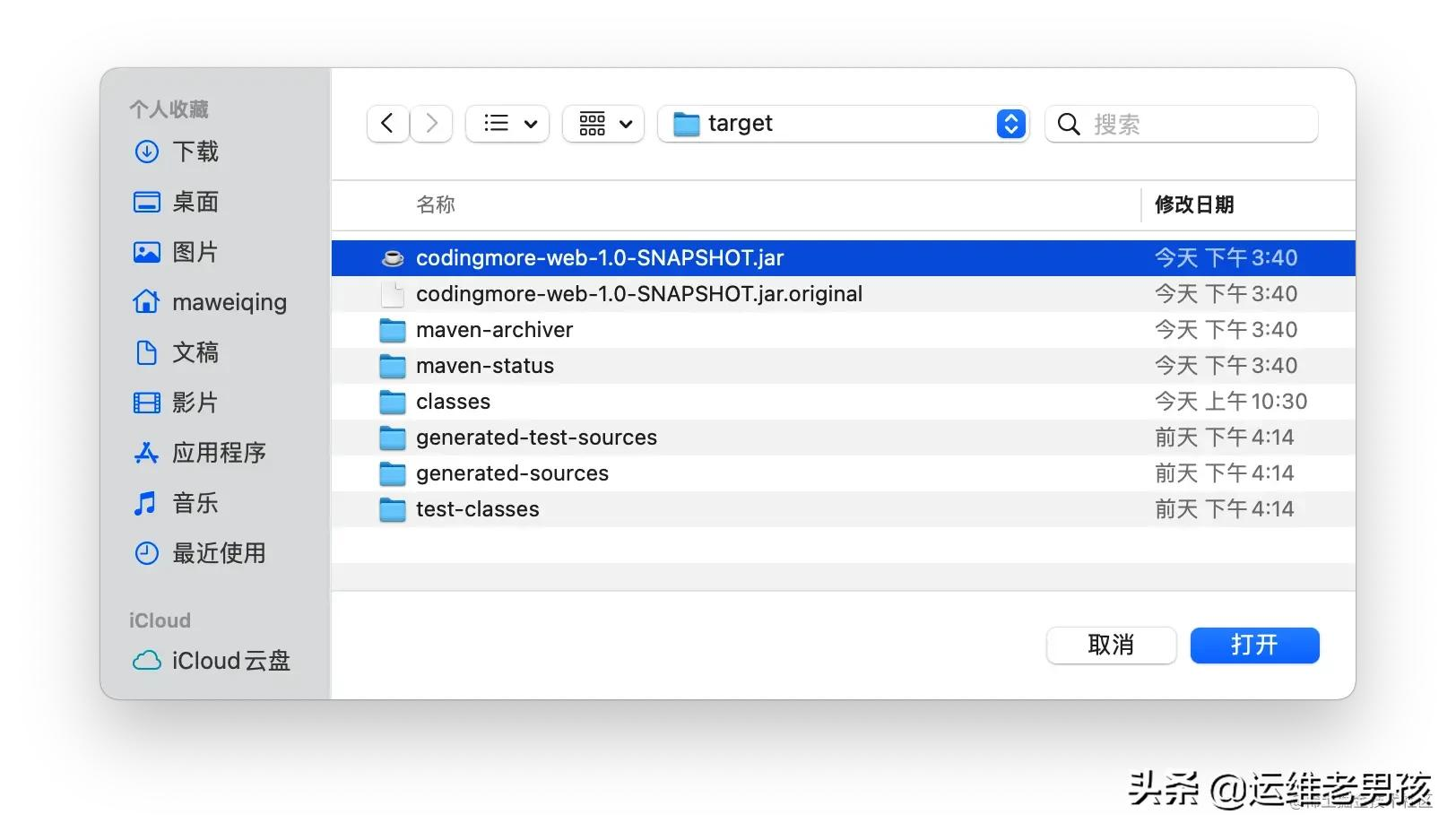1456x832 pixels.
Task: Open 图片 (Pictures) from the sidebar
Action: (195, 252)
